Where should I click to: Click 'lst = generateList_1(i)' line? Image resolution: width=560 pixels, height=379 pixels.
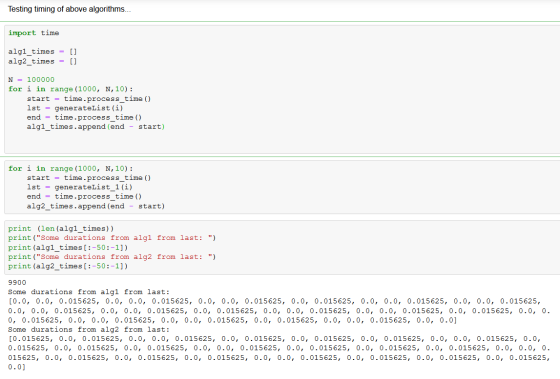(x=80, y=187)
